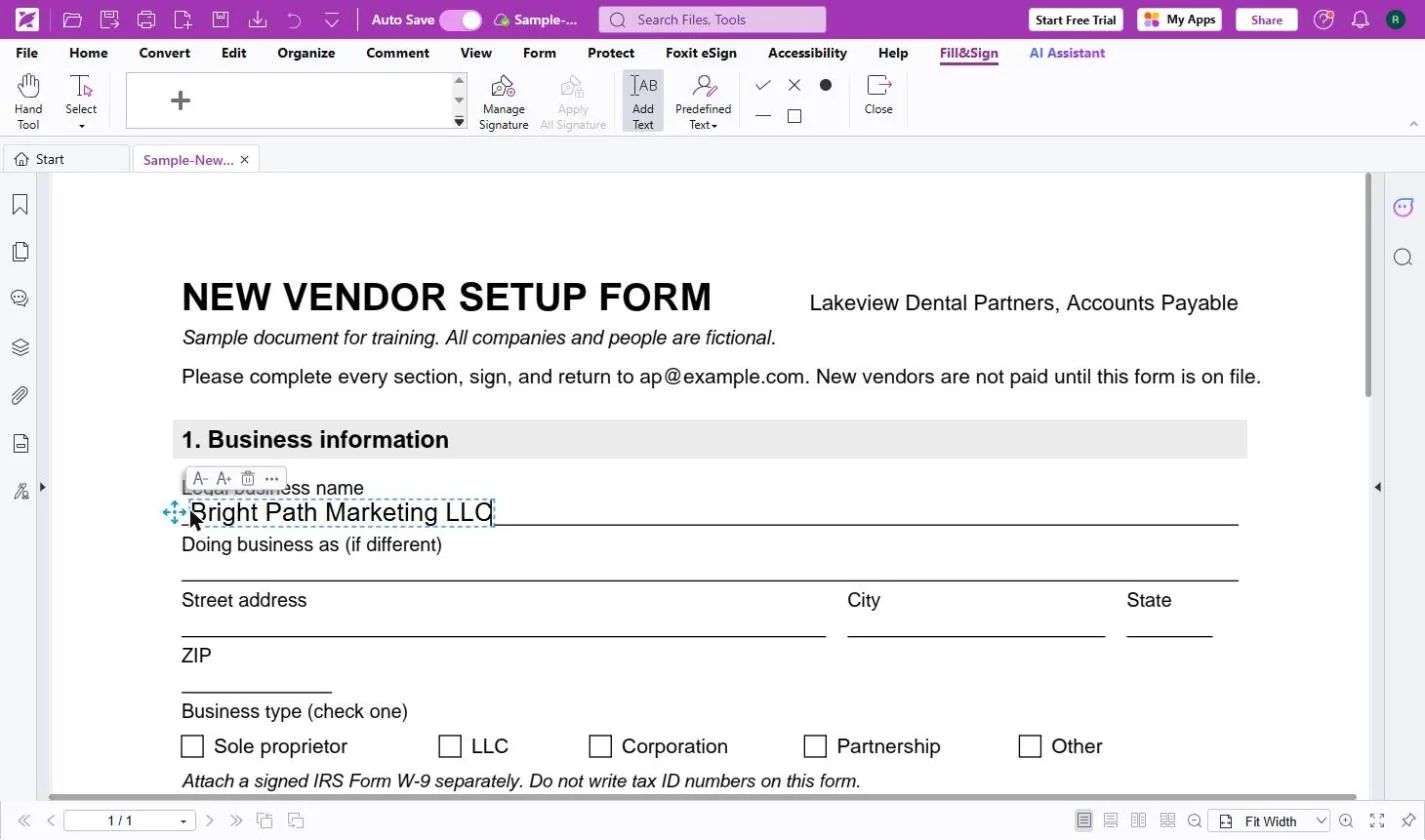
Task: Toggle the Auto Save switch
Action: click(x=460, y=20)
